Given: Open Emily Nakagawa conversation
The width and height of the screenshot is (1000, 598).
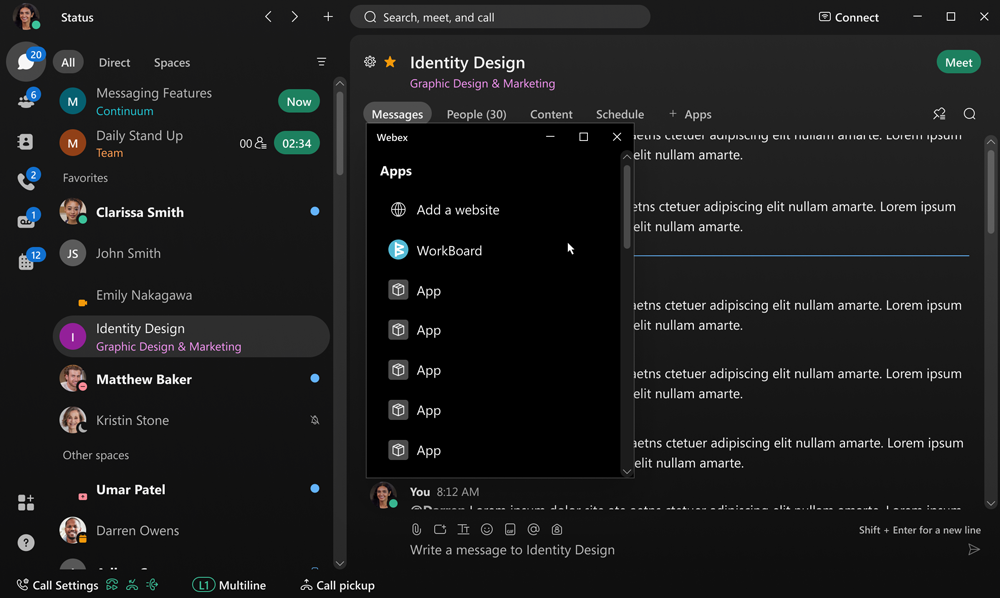Looking at the screenshot, I should (x=191, y=295).
